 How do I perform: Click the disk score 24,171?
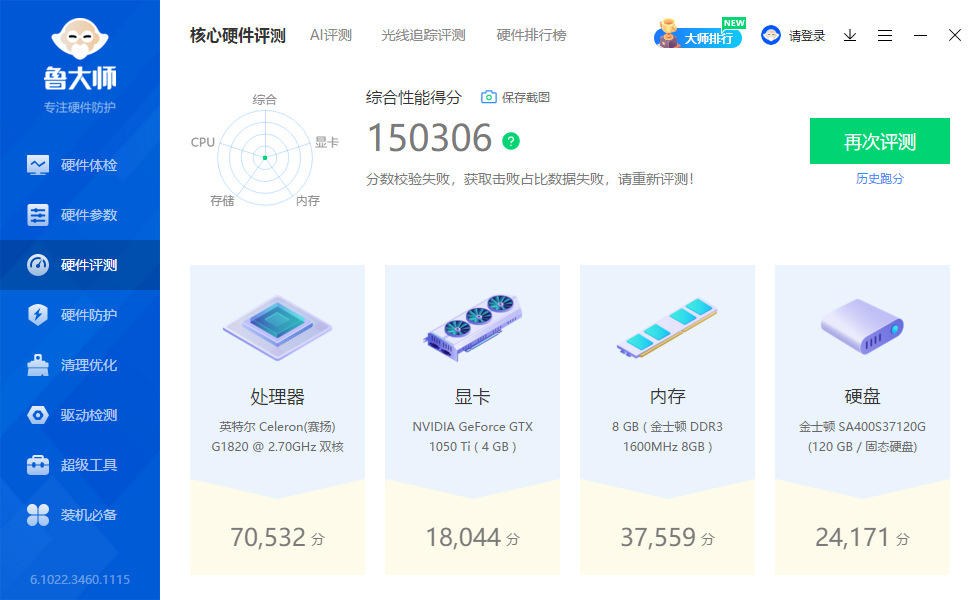(852, 538)
